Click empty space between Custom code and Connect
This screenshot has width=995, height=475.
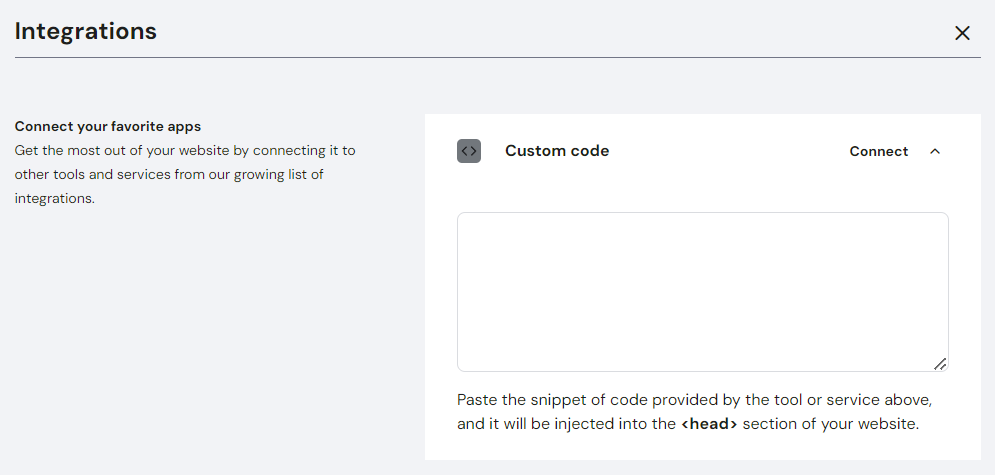coord(730,151)
